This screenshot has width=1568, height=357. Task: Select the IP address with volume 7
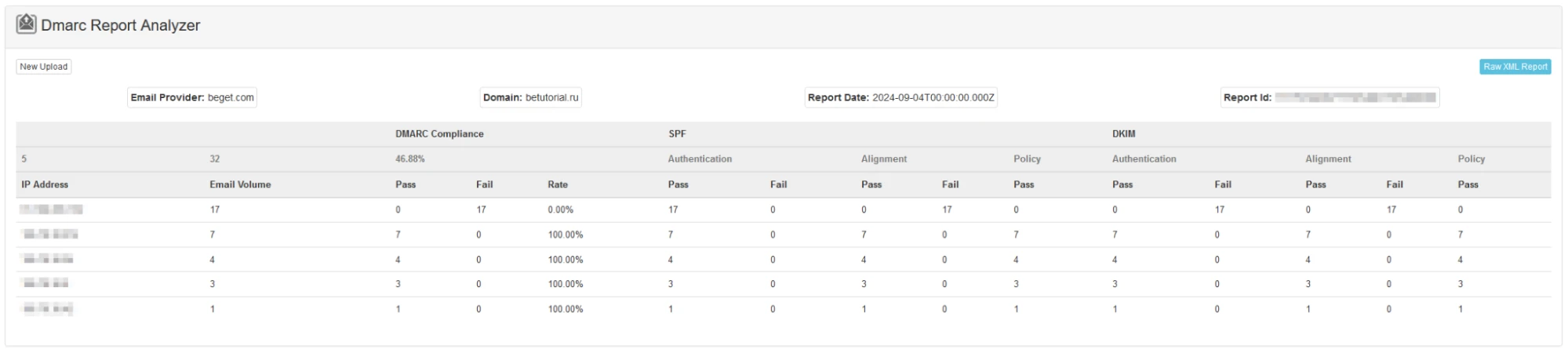click(x=50, y=235)
